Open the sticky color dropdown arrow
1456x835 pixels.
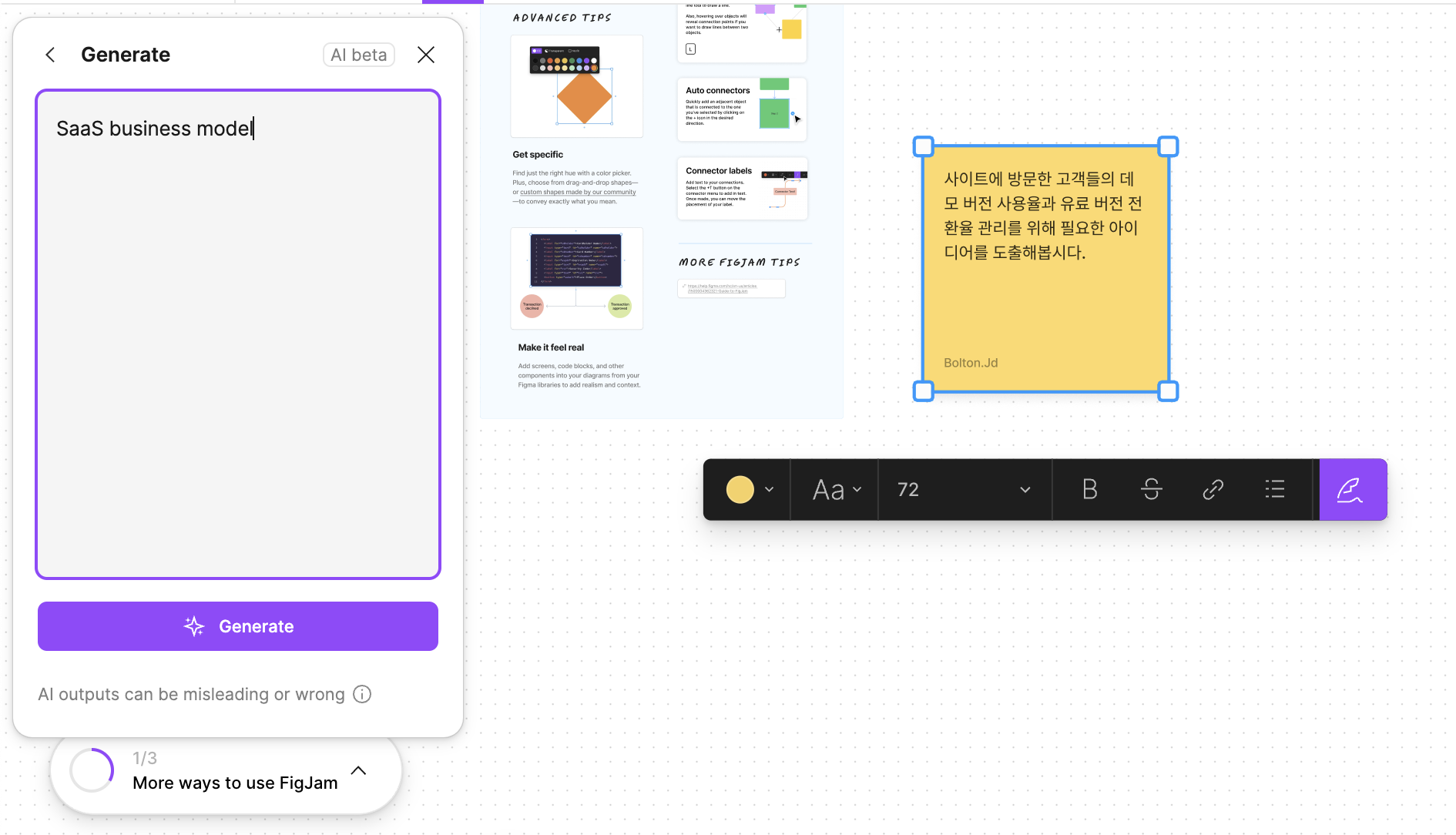[769, 490]
